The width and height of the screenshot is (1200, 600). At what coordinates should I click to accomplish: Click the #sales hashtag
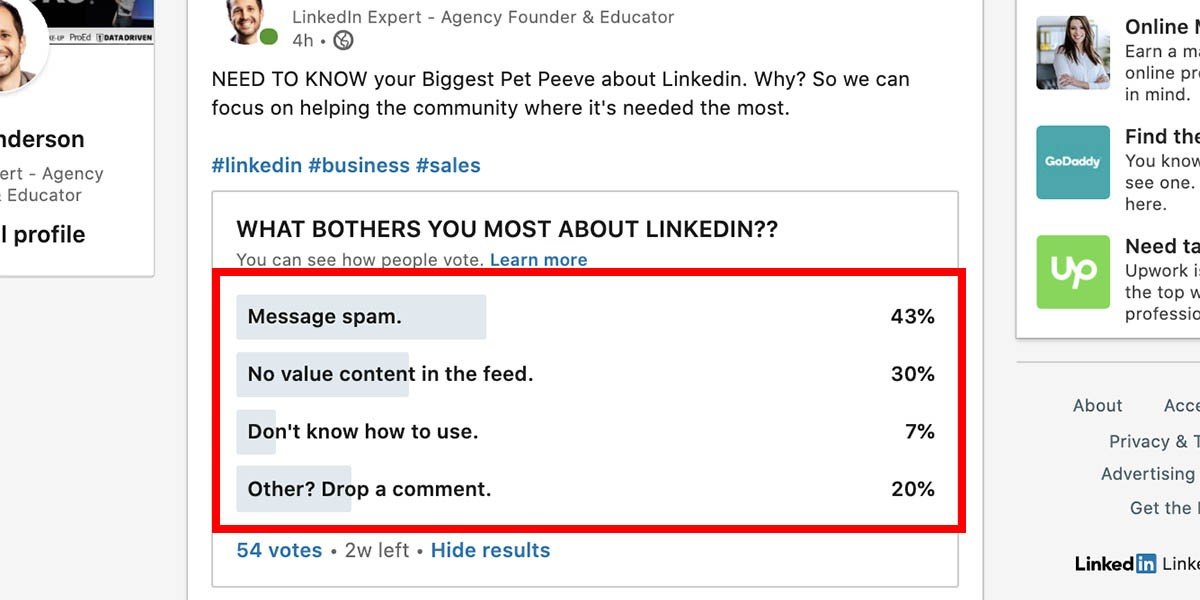448,165
